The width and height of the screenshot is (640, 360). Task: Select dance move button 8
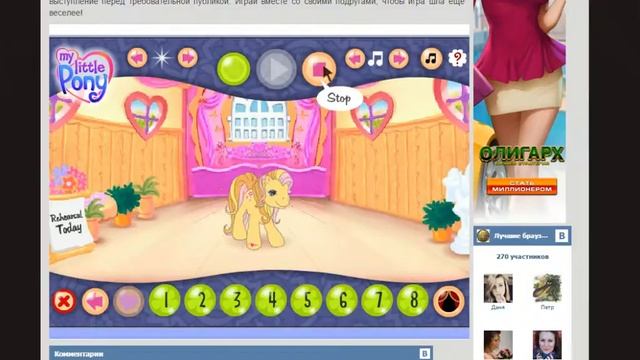tap(413, 300)
